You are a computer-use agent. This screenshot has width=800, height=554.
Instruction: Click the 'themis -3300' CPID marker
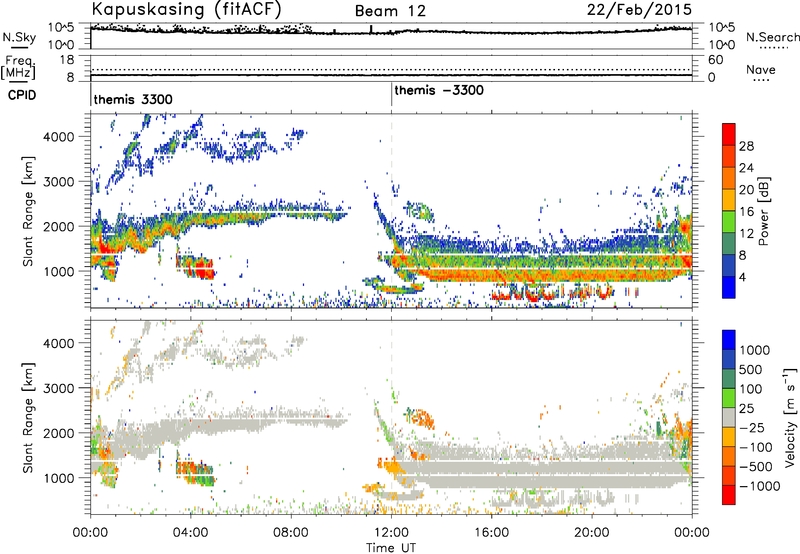tap(439, 90)
